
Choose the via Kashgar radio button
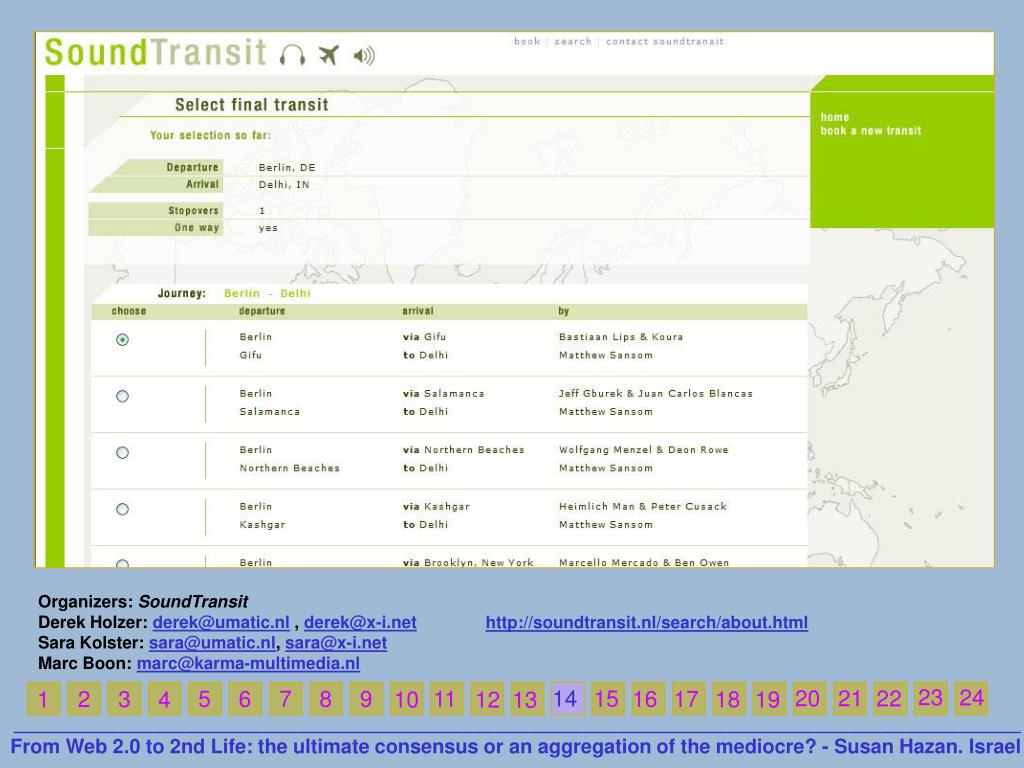tap(122, 509)
